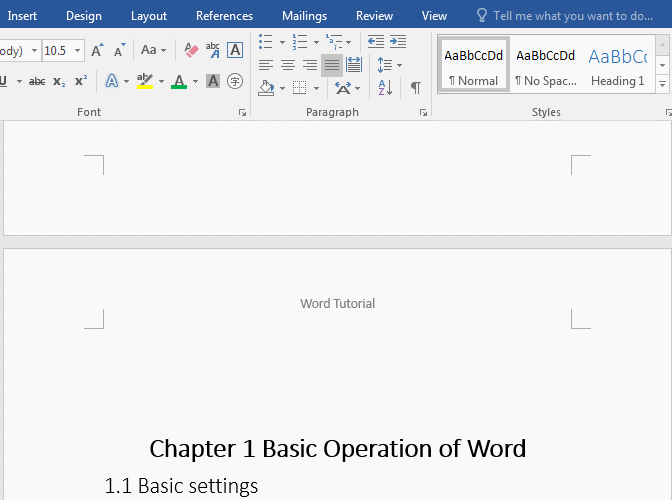The image size is (672, 500).
Task: Insert a numbered list
Action: pyautogui.click(x=300, y=42)
